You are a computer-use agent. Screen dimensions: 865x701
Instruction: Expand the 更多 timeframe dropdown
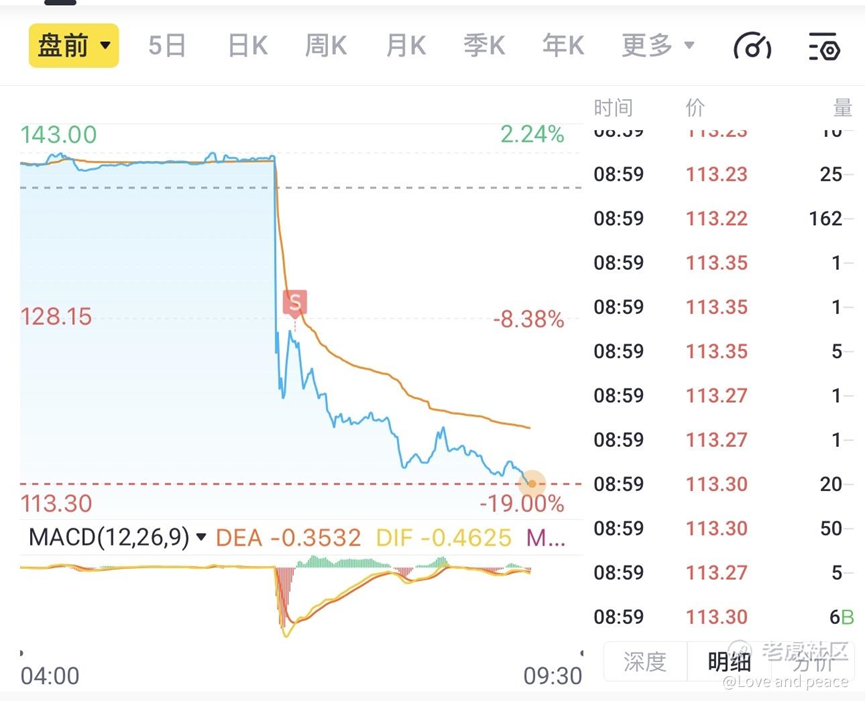pos(658,45)
